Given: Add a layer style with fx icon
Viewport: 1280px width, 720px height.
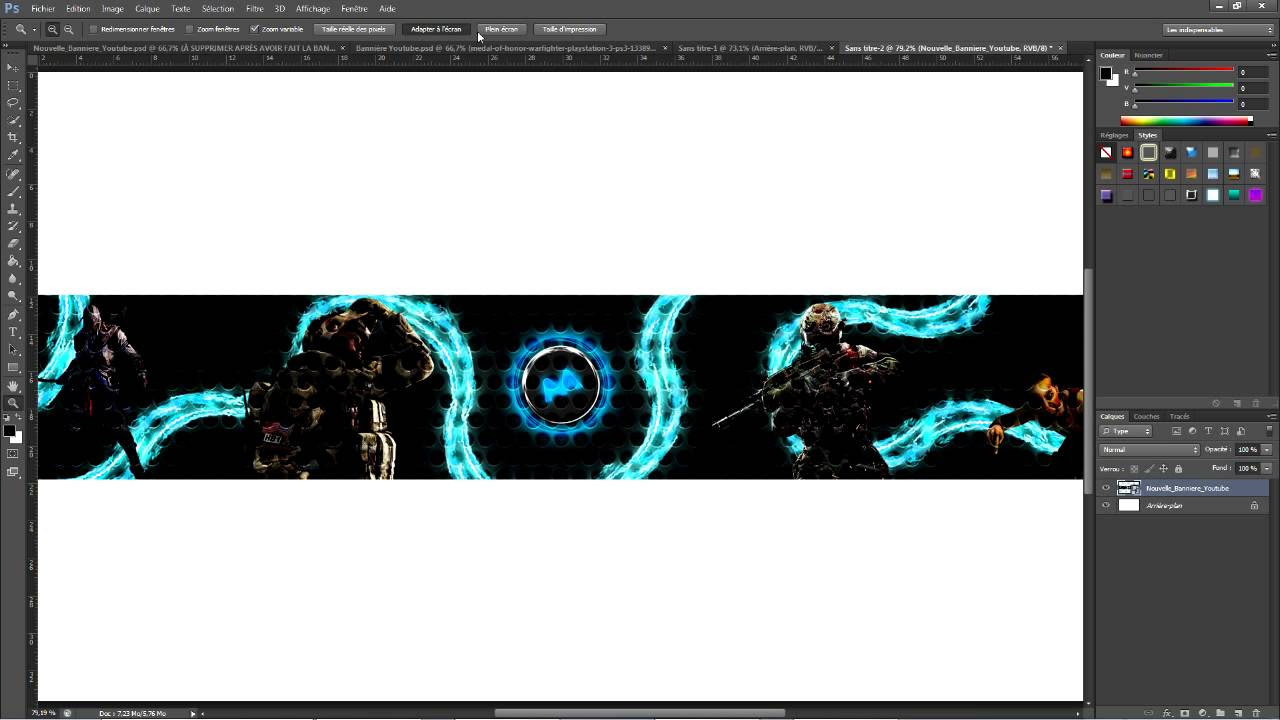Looking at the screenshot, I should coord(1166,713).
